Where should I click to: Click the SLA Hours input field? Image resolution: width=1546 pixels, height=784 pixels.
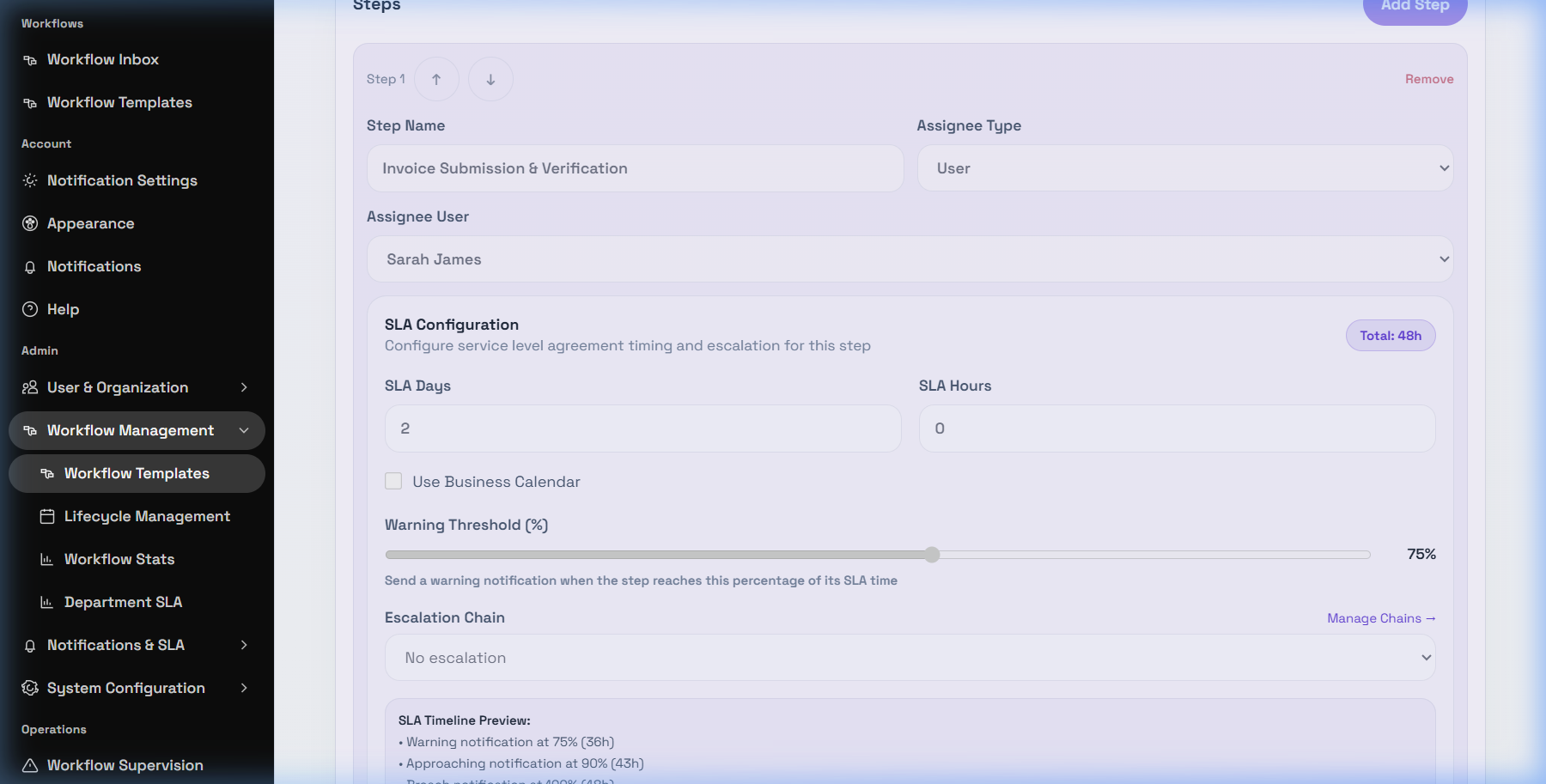(x=1177, y=428)
